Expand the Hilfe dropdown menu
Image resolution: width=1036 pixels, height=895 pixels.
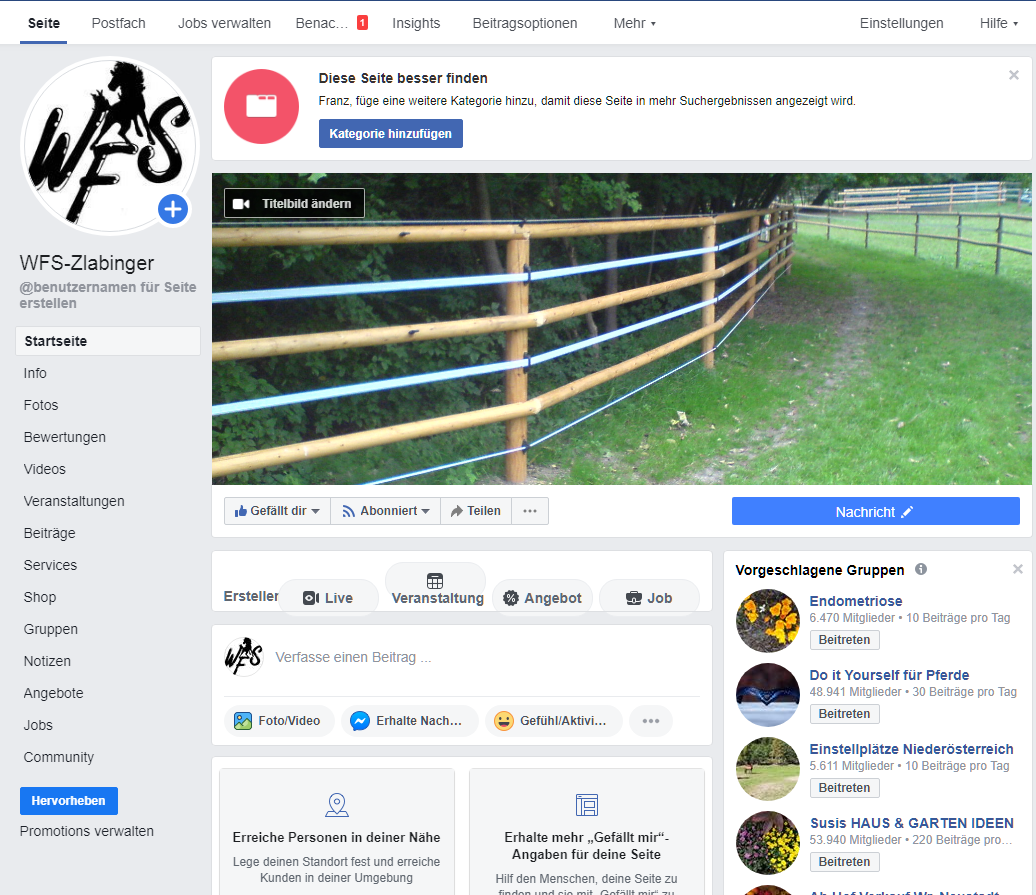(999, 23)
